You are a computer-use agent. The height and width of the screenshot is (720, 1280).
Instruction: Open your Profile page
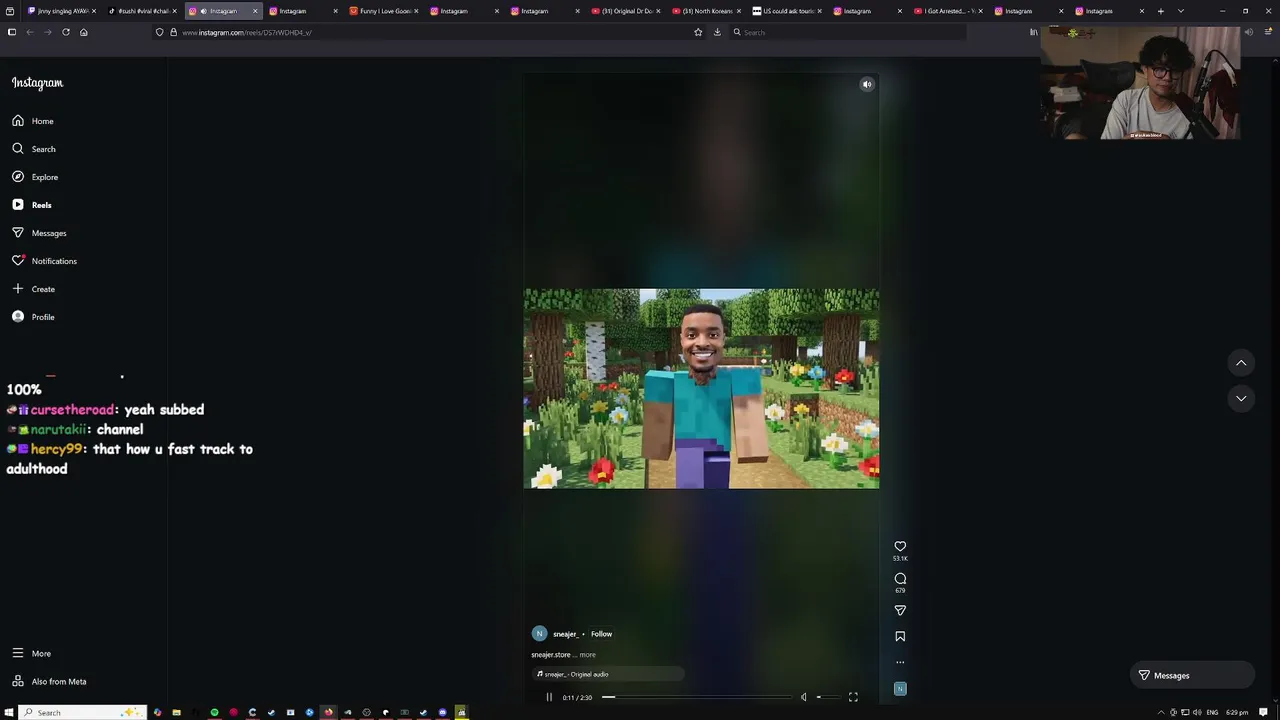pos(32,317)
